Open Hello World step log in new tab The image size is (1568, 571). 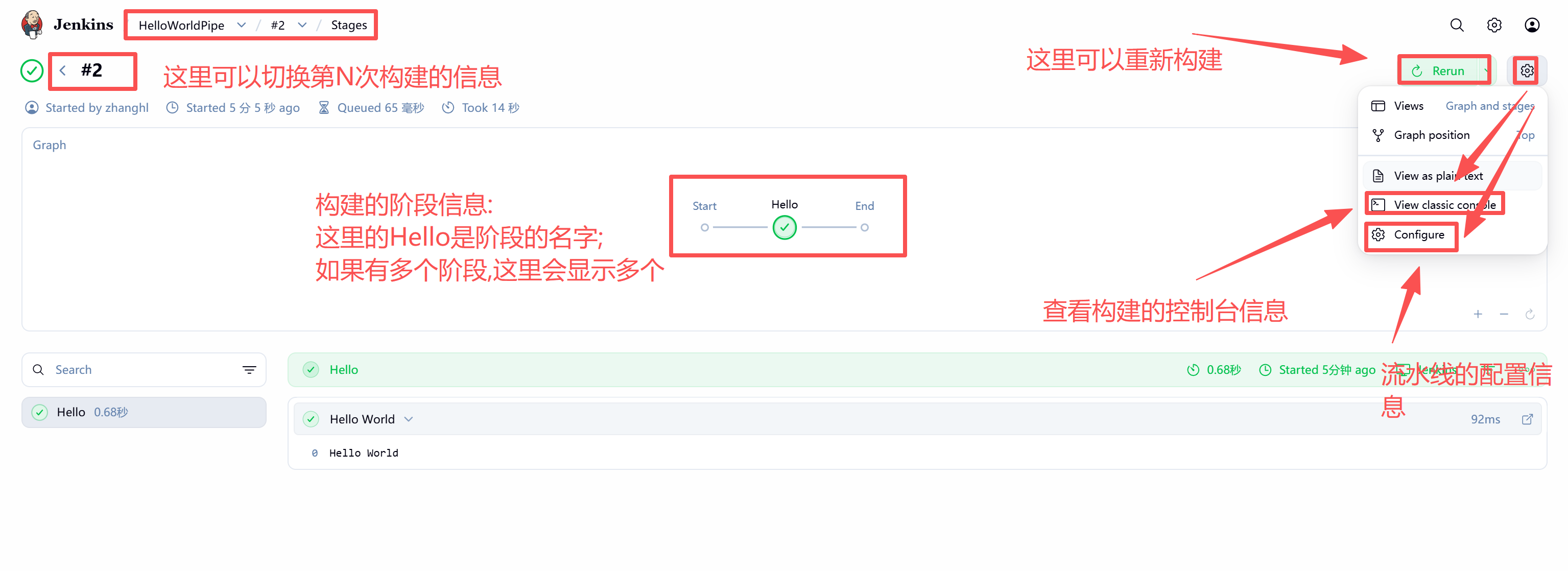pyautogui.click(x=1527, y=419)
